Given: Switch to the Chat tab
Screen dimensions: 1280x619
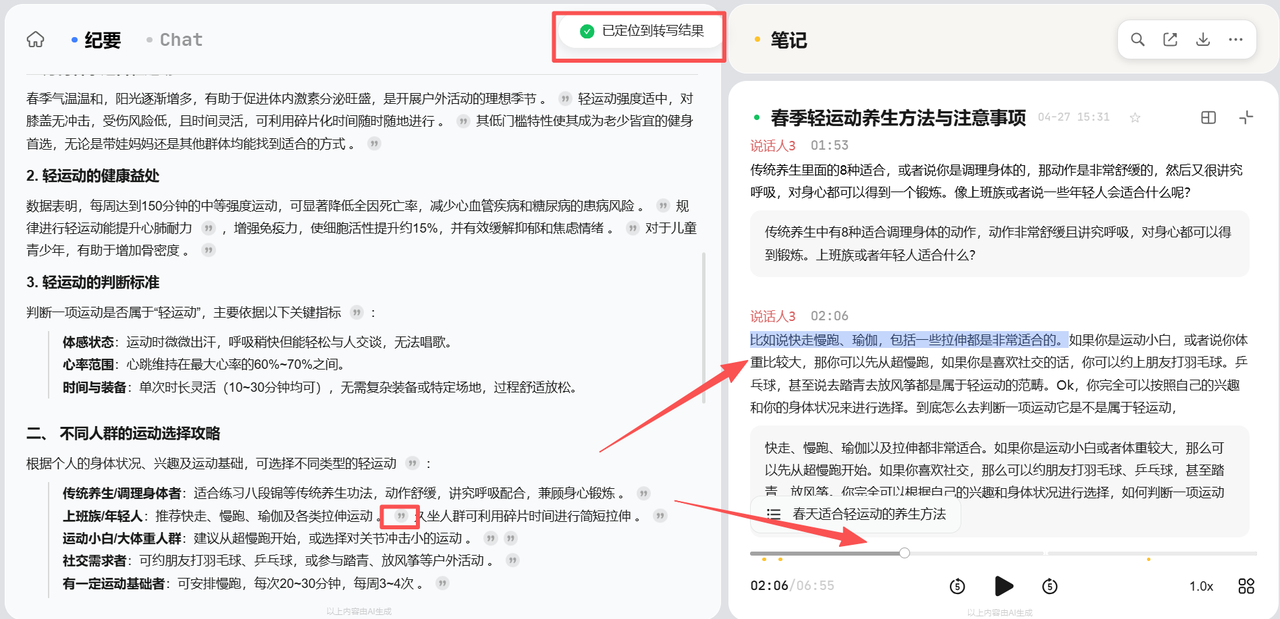Looking at the screenshot, I should coord(181,40).
